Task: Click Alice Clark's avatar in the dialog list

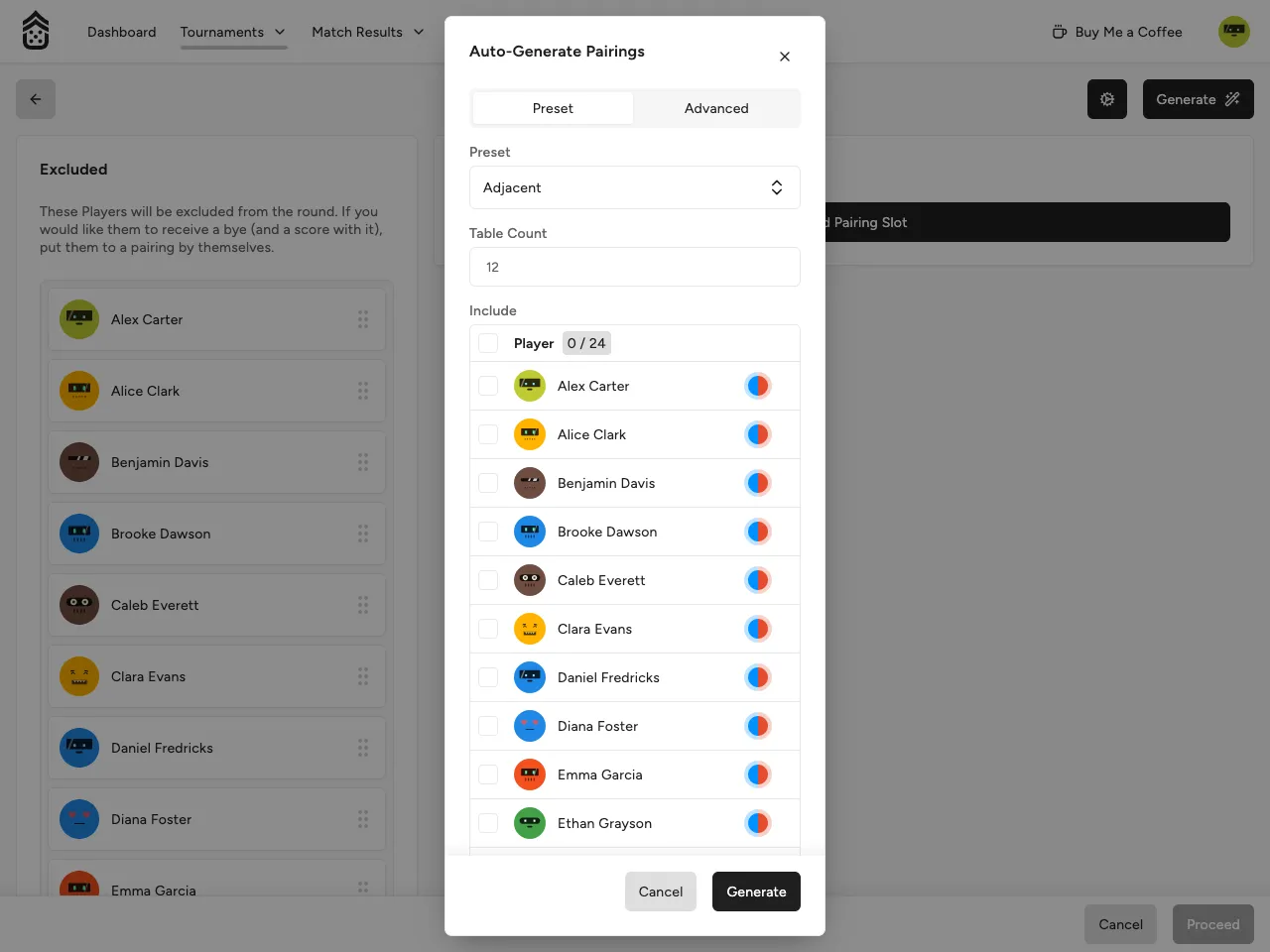Action: point(530,434)
